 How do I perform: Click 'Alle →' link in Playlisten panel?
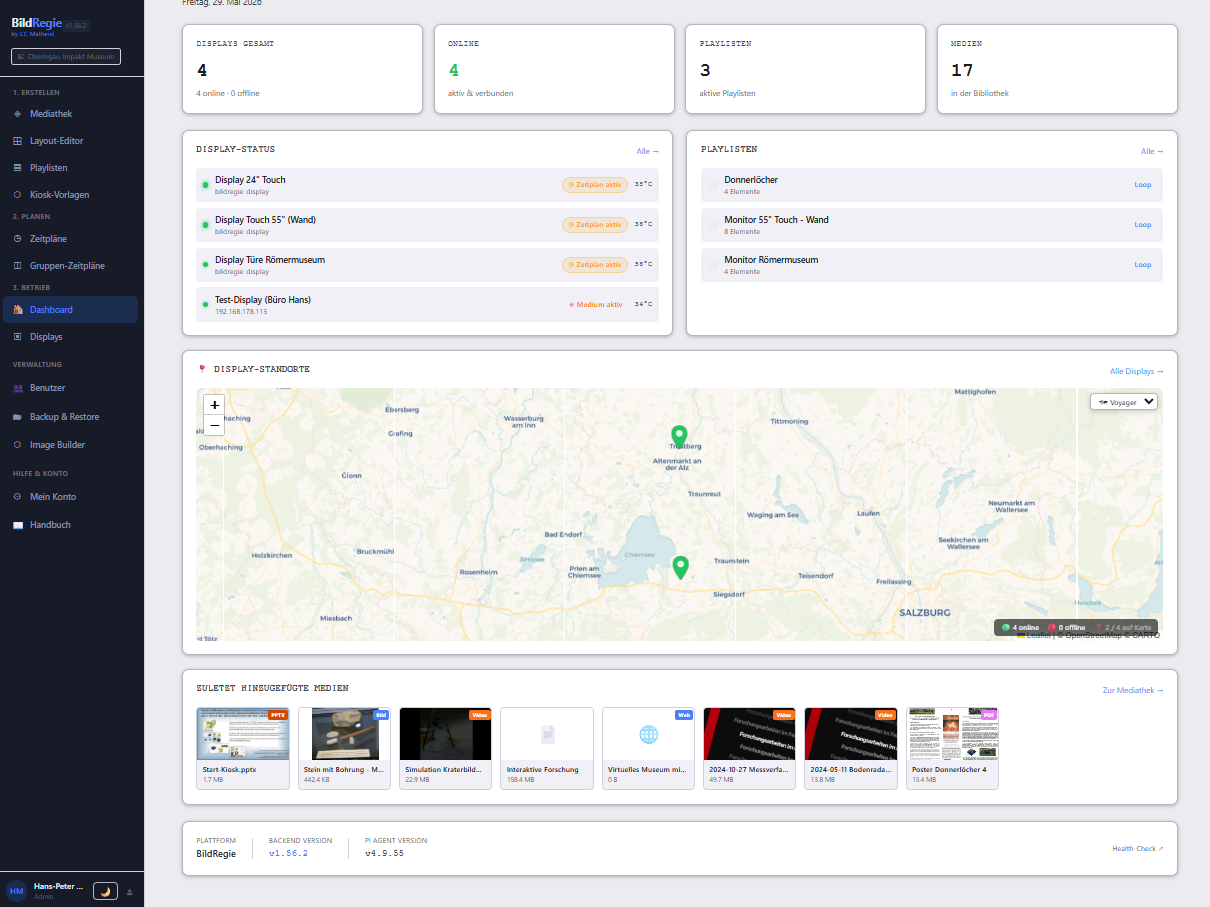[1152, 151]
